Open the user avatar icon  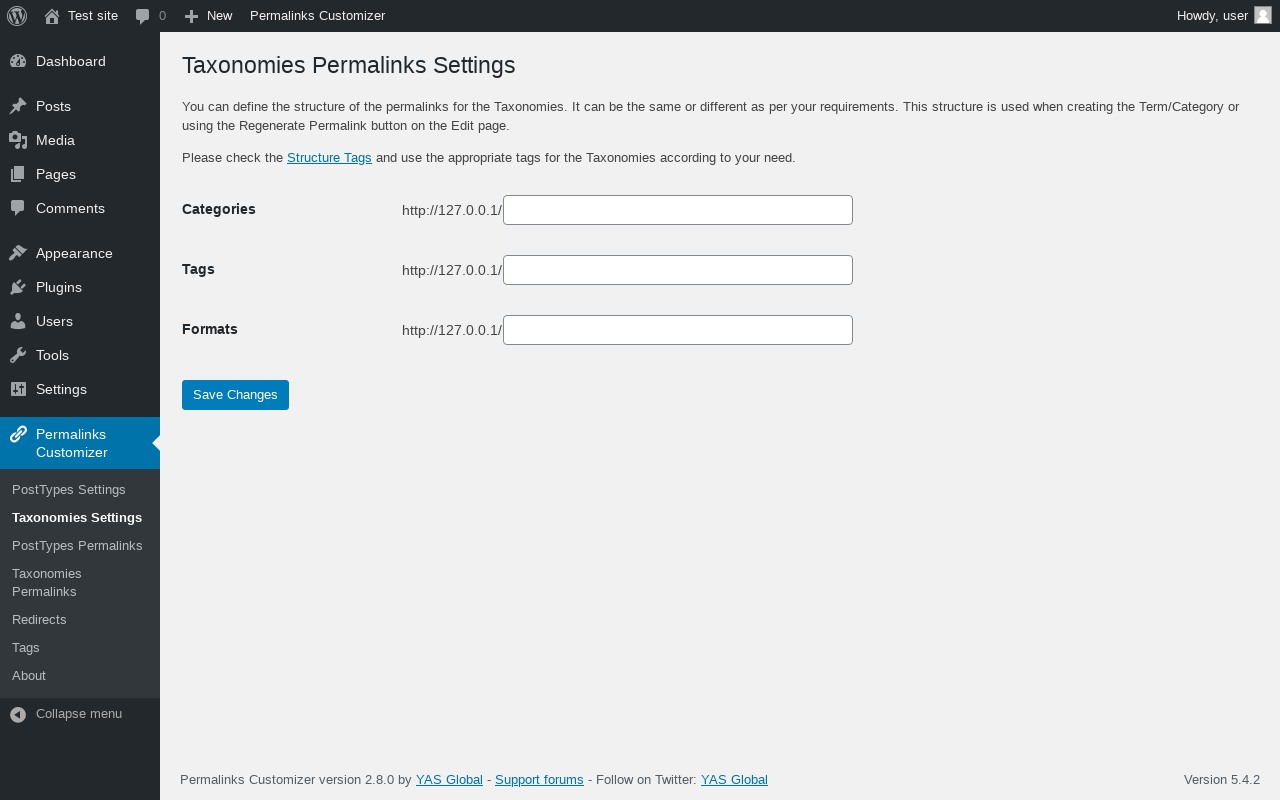(x=1263, y=15)
